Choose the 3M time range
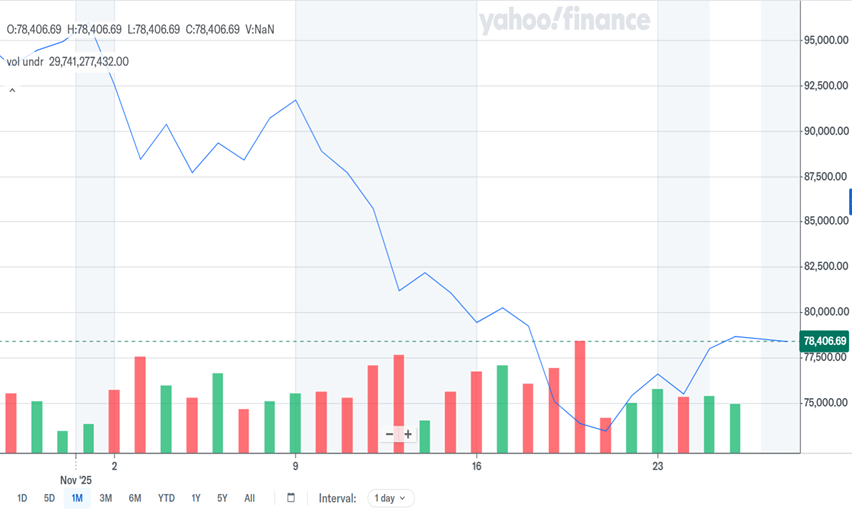This screenshot has width=852, height=515. click(106, 498)
